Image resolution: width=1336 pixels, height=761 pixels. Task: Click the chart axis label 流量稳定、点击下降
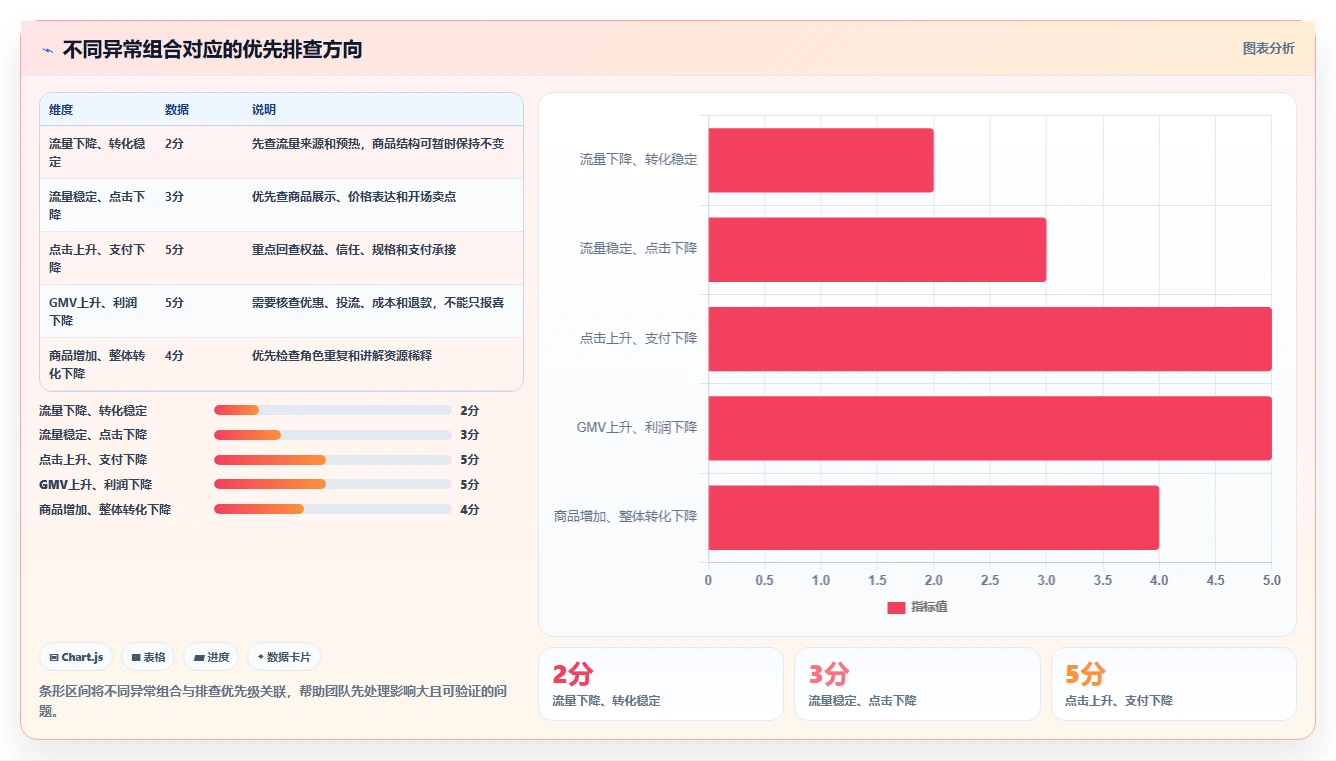click(x=638, y=249)
